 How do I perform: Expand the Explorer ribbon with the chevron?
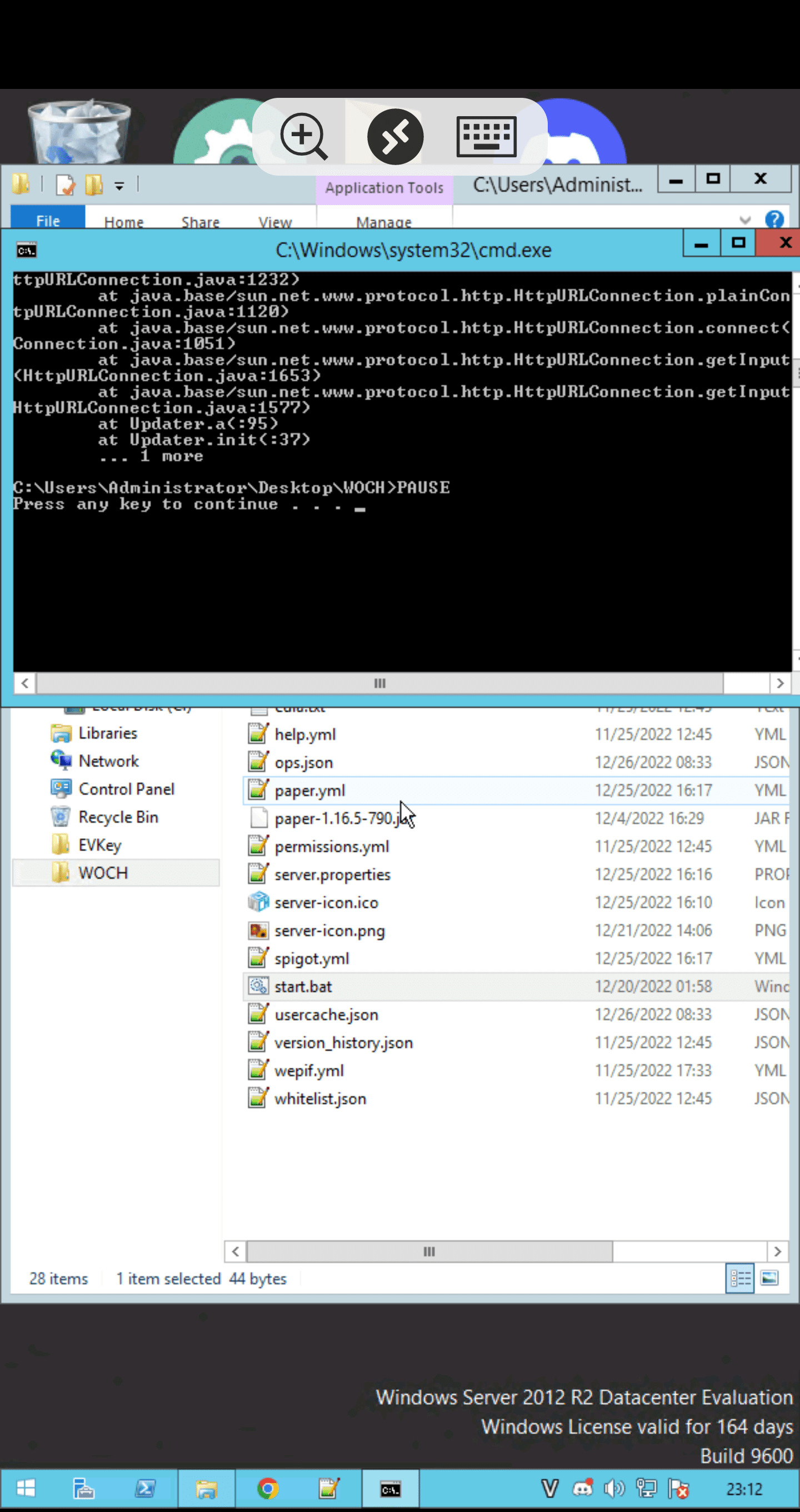coord(745,220)
